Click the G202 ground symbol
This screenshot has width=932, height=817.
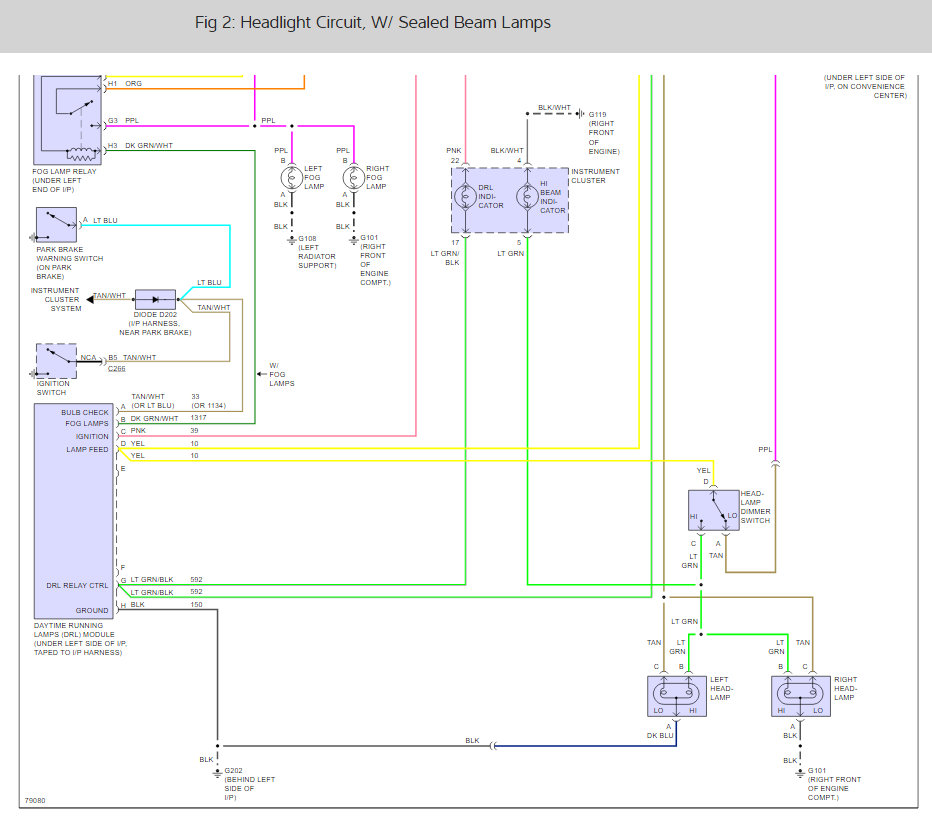tap(218, 773)
